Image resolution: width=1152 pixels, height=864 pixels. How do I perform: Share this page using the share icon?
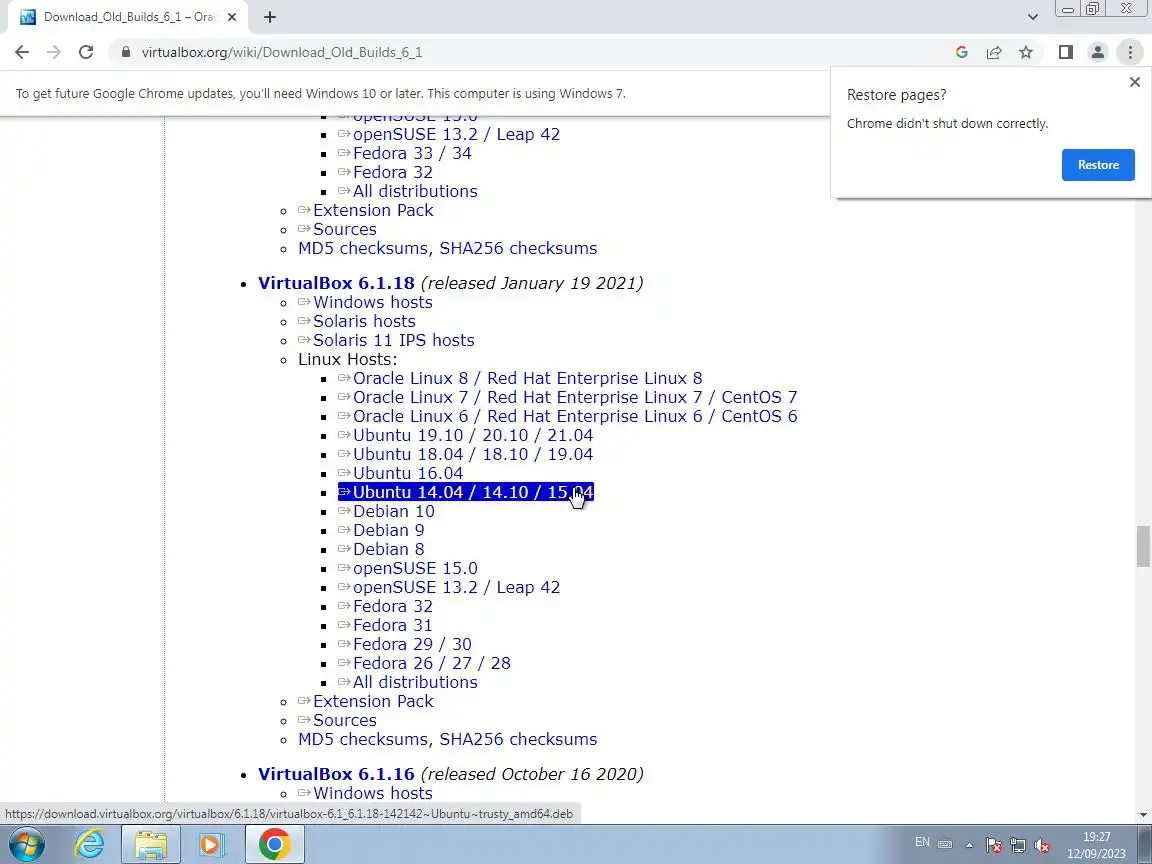[x=994, y=52]
